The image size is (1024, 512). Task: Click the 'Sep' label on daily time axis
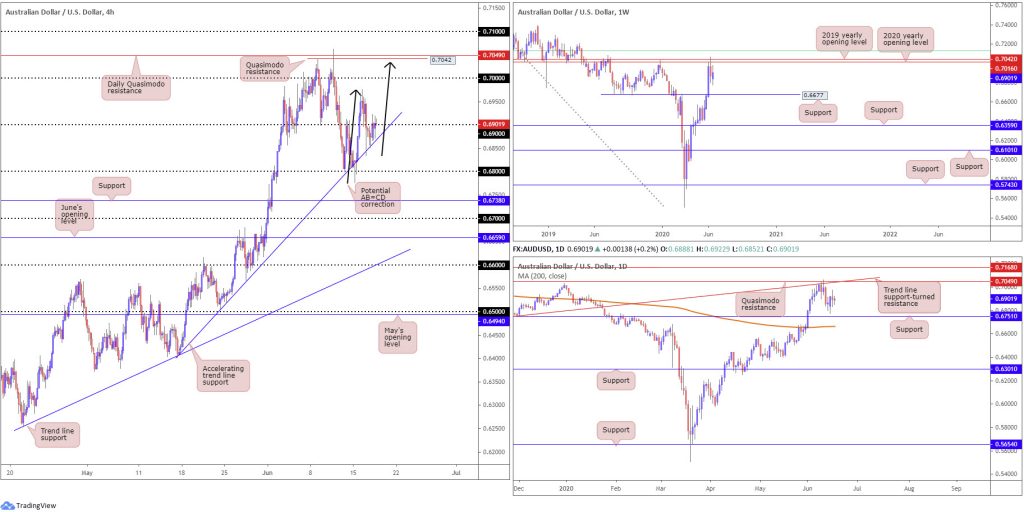[957, 487]
